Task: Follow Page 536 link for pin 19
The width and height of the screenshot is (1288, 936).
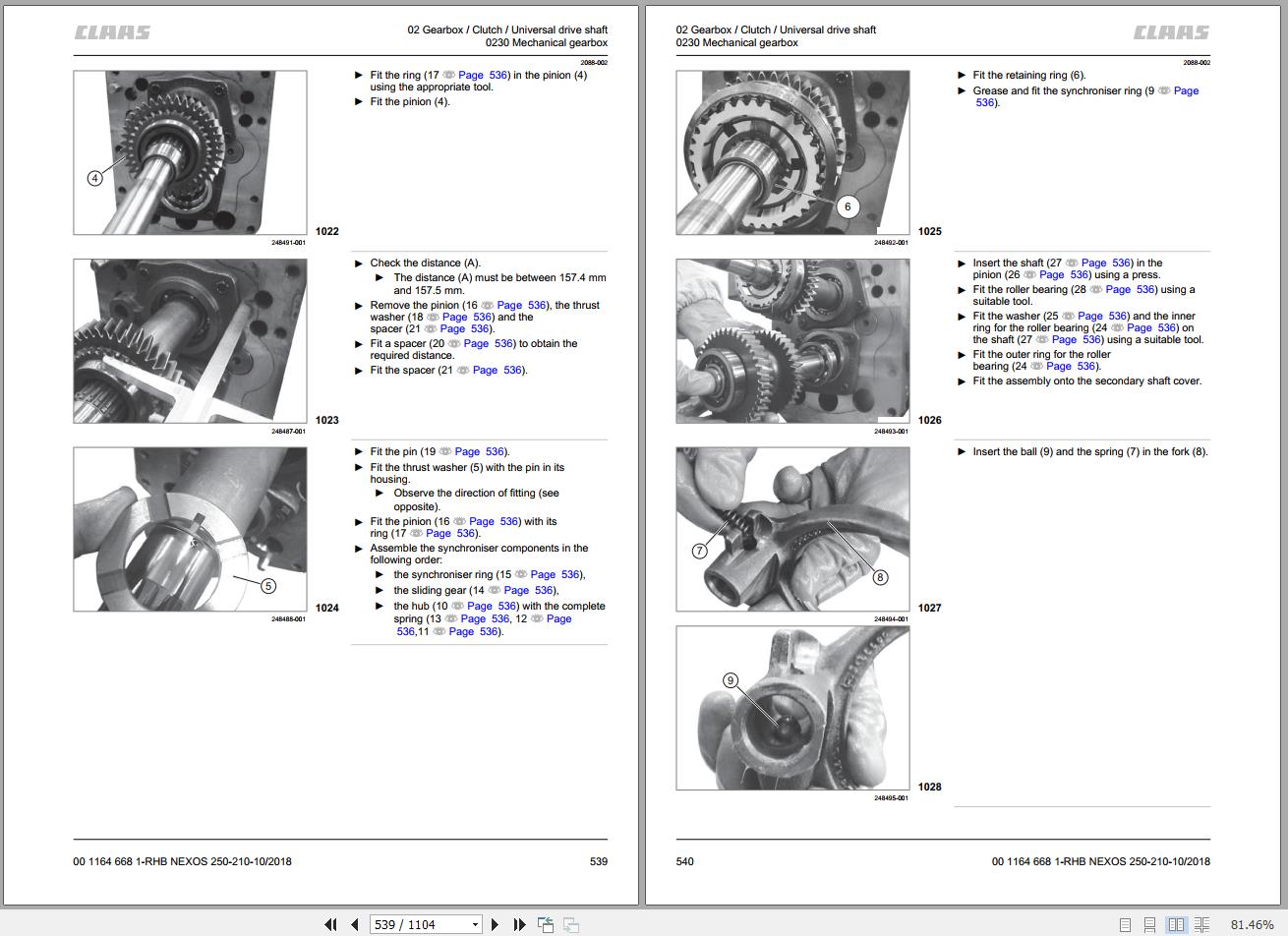Action: tap(480, 451)
